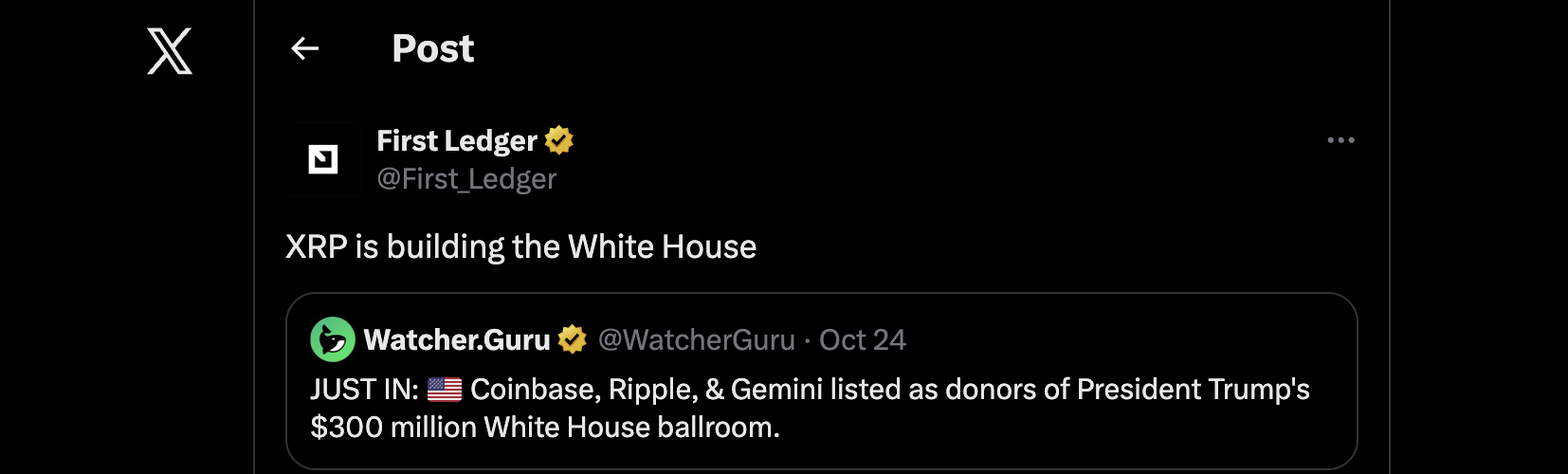The height and width of the screenshot is (474, 1568).
Task: Click First Ledger's gold verified badge
Action: point(559,140)
